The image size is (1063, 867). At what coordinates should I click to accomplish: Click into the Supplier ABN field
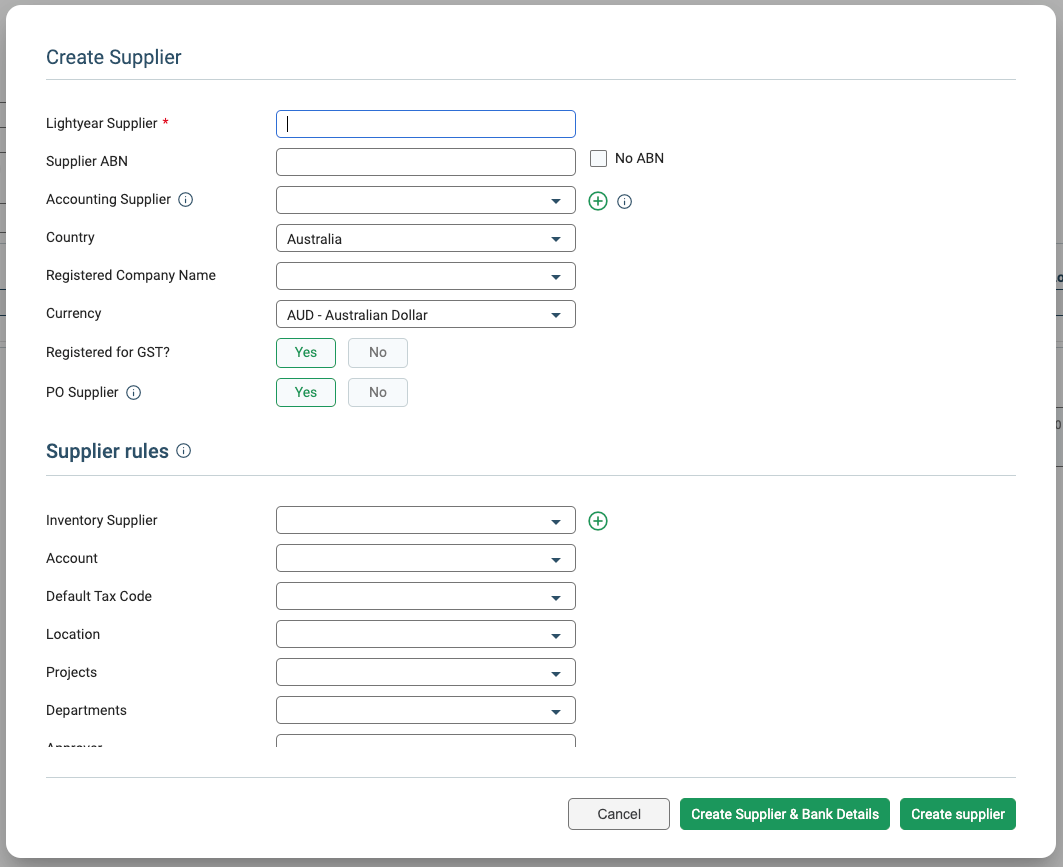426,162
